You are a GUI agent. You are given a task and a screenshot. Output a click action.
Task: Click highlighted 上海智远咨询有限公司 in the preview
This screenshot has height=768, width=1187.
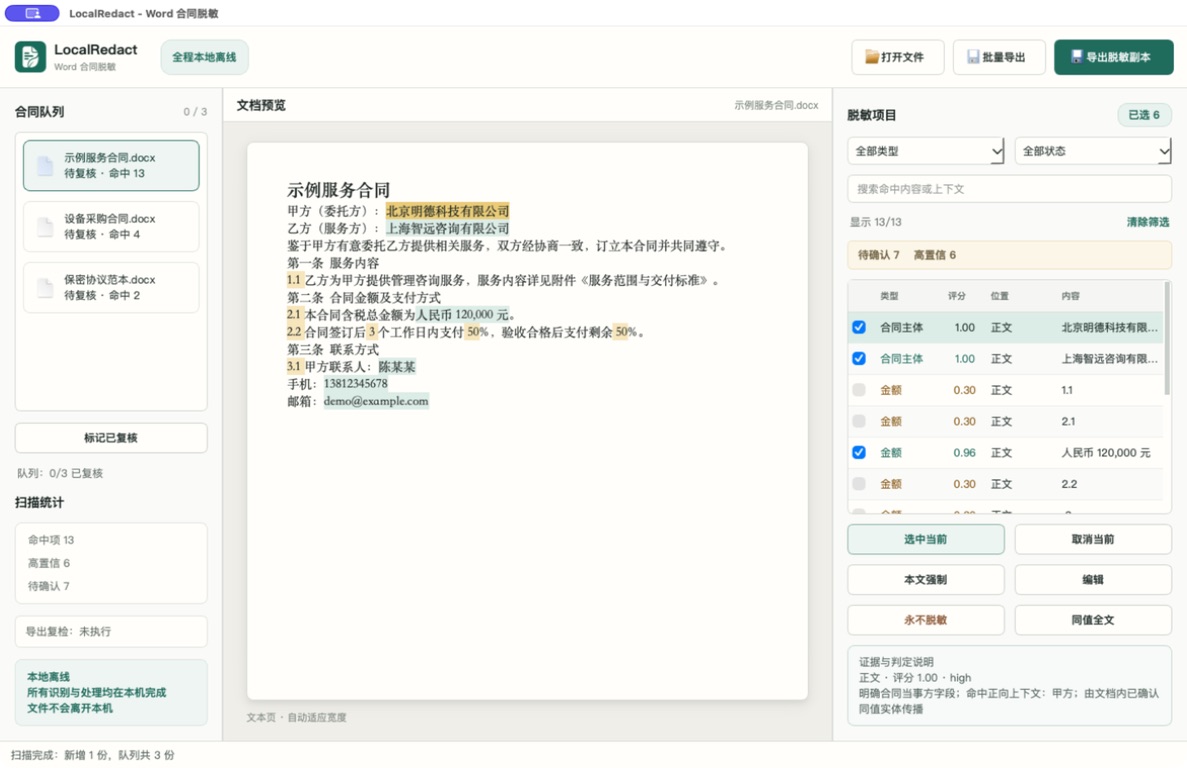(x=447, y=229)
